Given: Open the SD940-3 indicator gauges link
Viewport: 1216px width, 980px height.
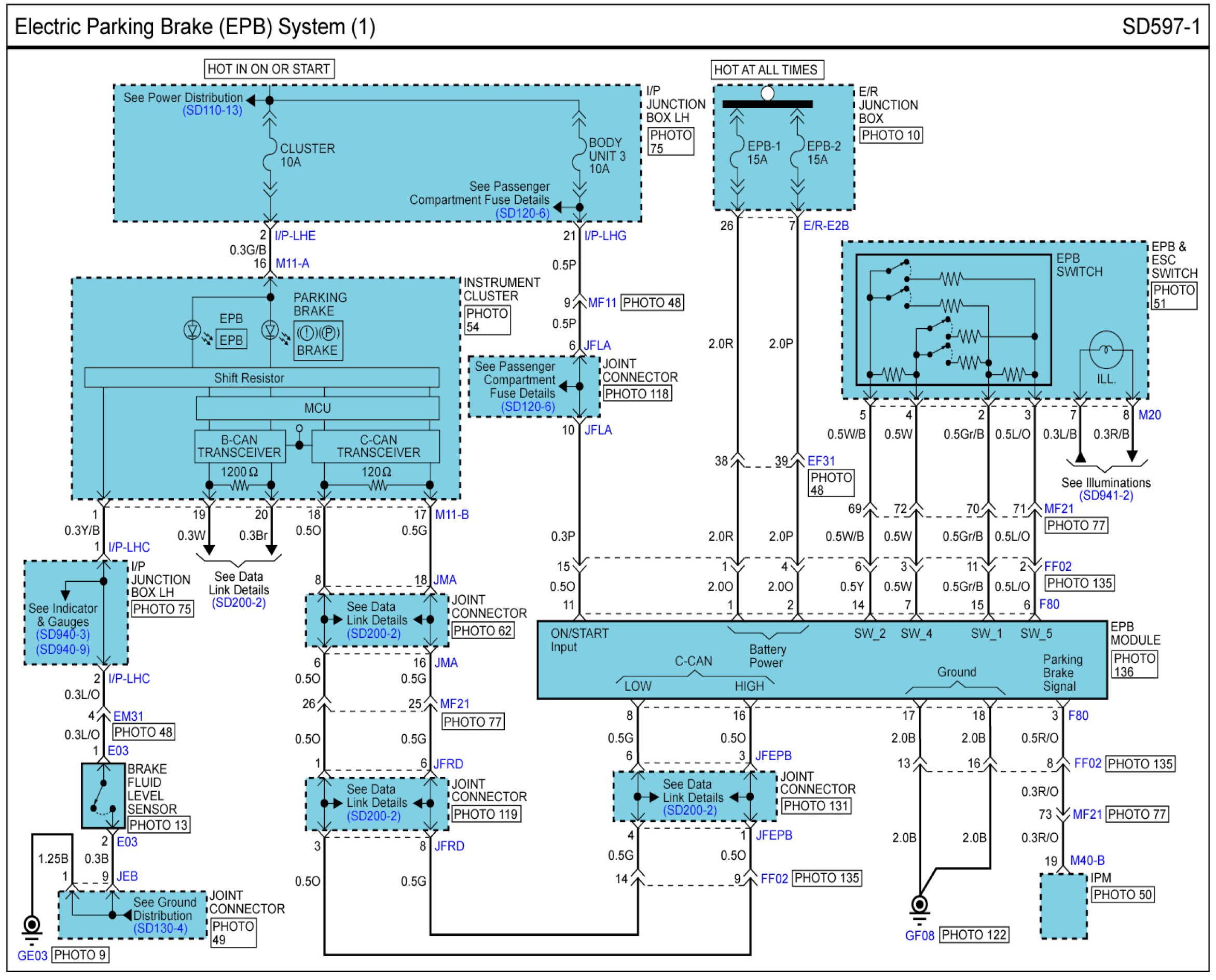Looking at the screenshot, I should [x=63, y=635].
